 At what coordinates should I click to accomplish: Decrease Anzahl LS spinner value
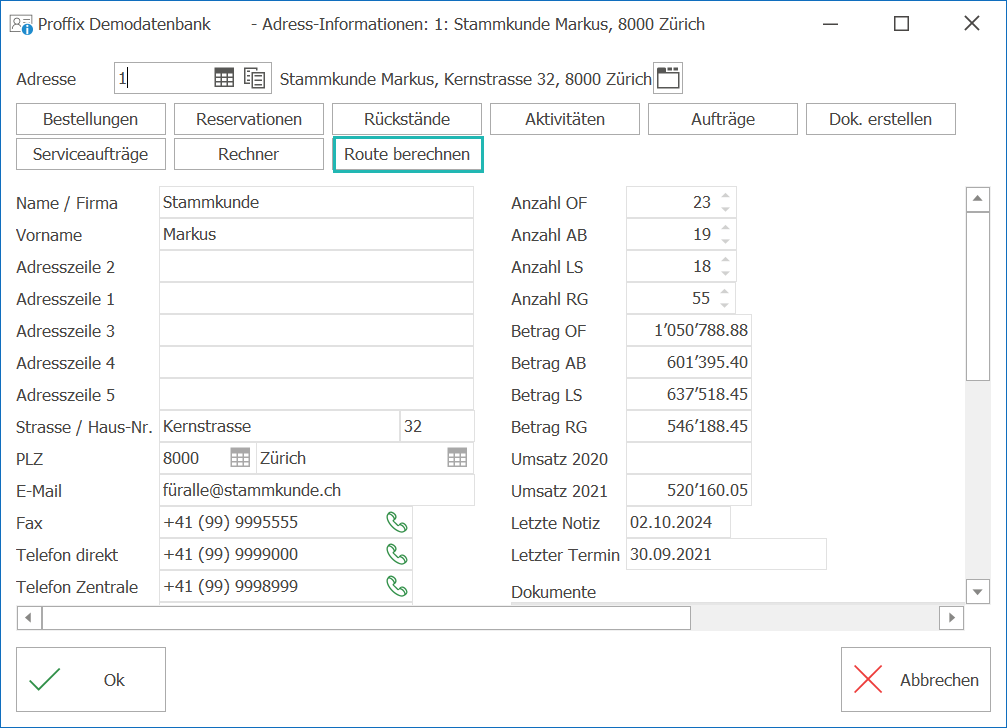tap(725, 273)
